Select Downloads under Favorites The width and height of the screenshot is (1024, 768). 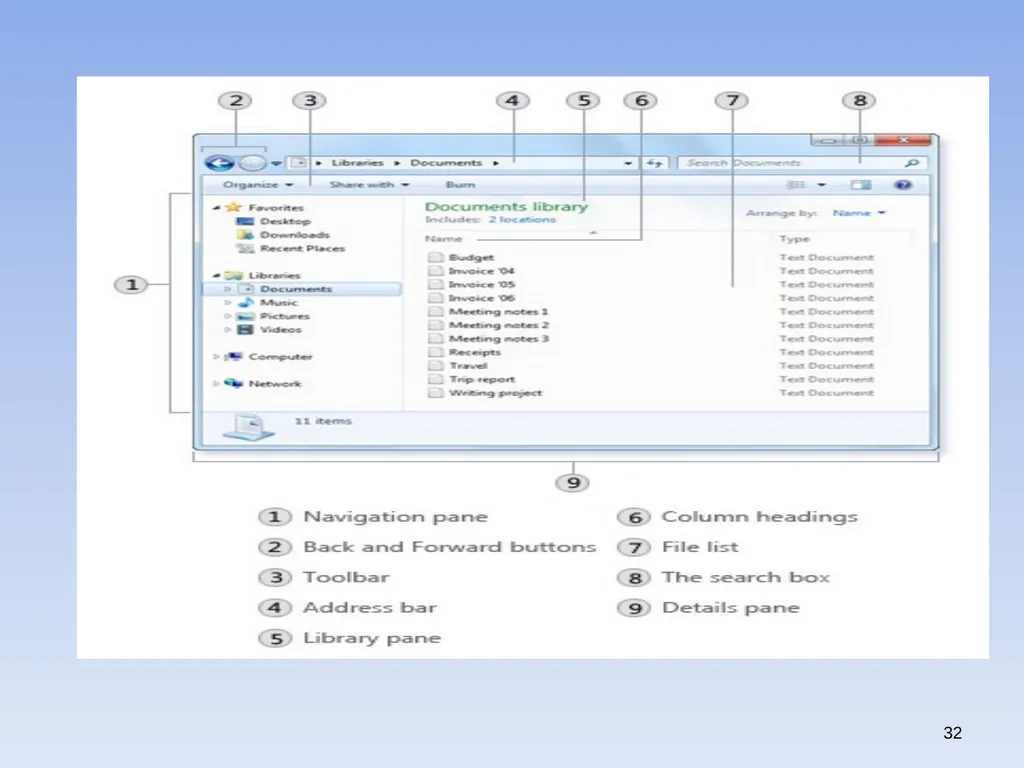[x=295, y=235]
